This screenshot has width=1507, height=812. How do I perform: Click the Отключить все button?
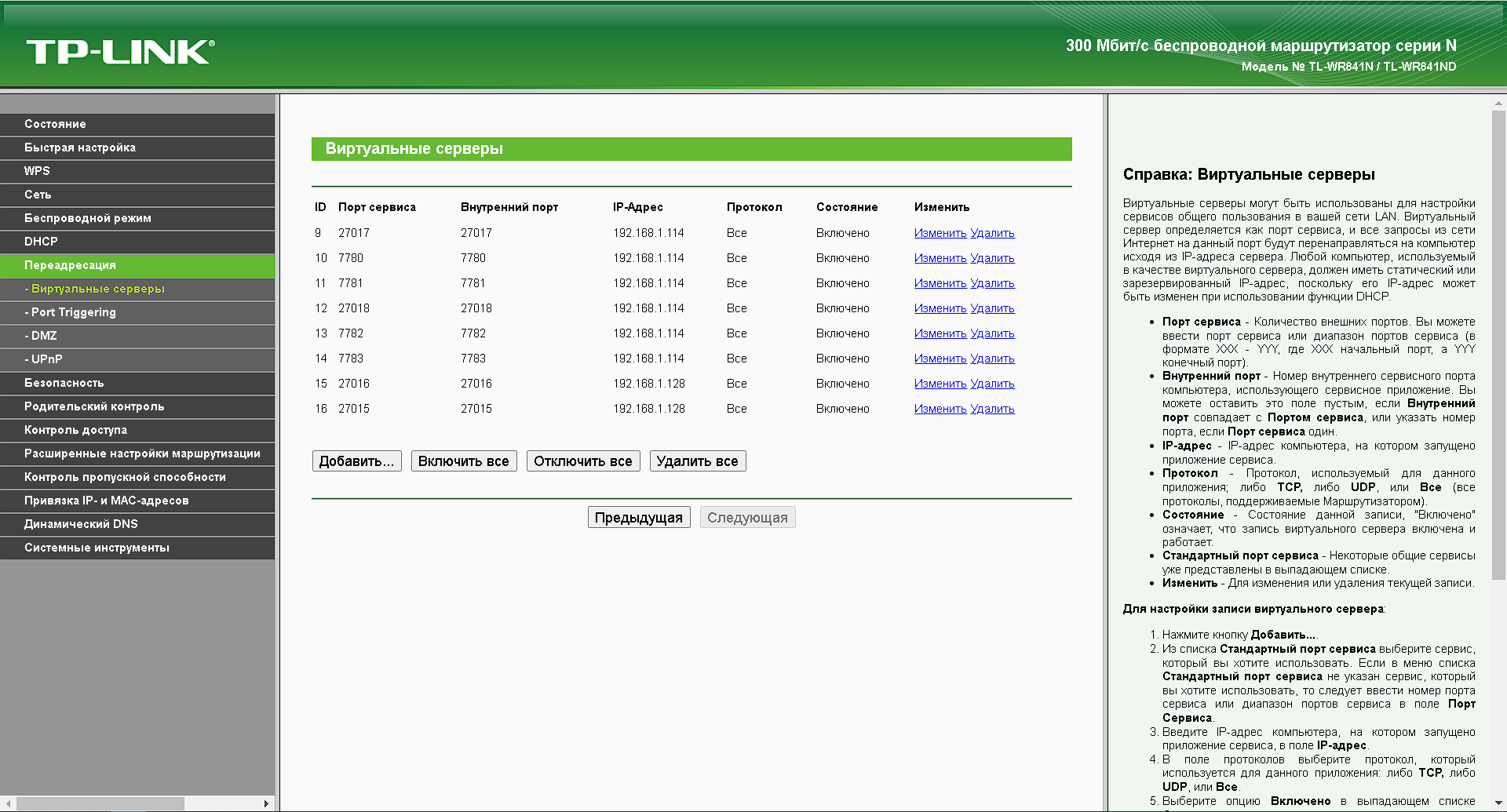(x=583, y=461)
